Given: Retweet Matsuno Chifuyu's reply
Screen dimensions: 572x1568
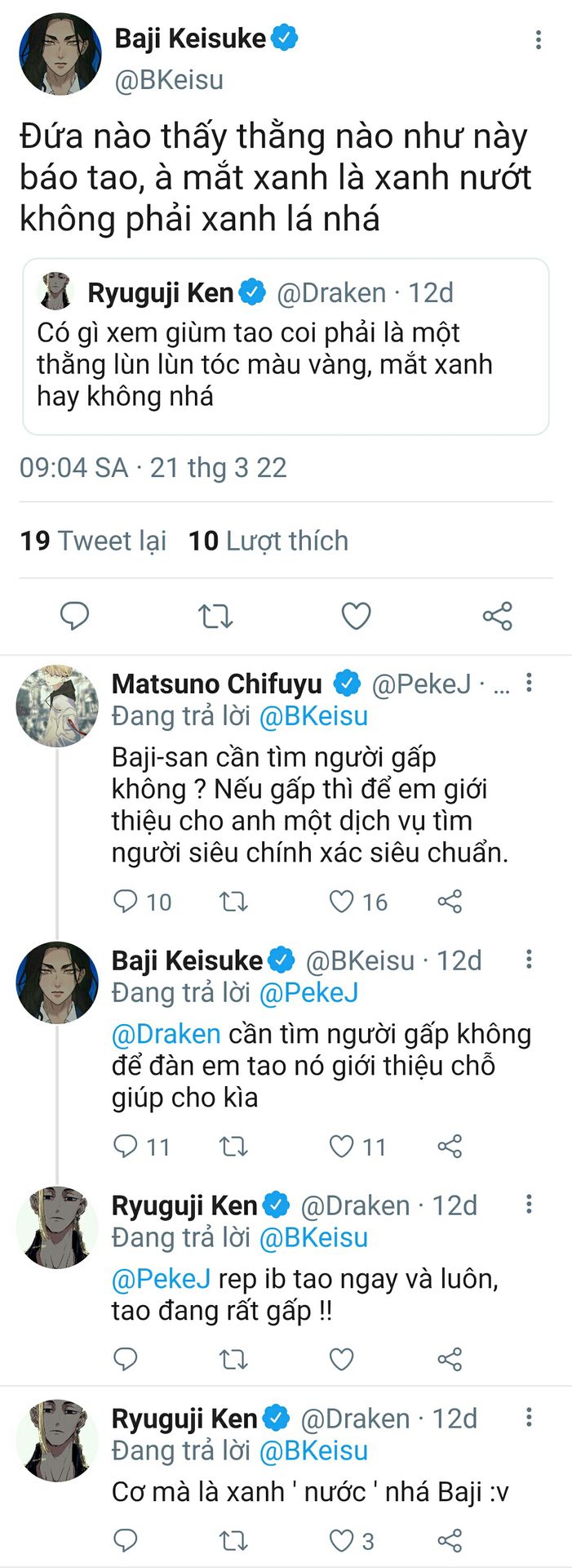Looking at the screenshot, I should [x=233, y=902].
